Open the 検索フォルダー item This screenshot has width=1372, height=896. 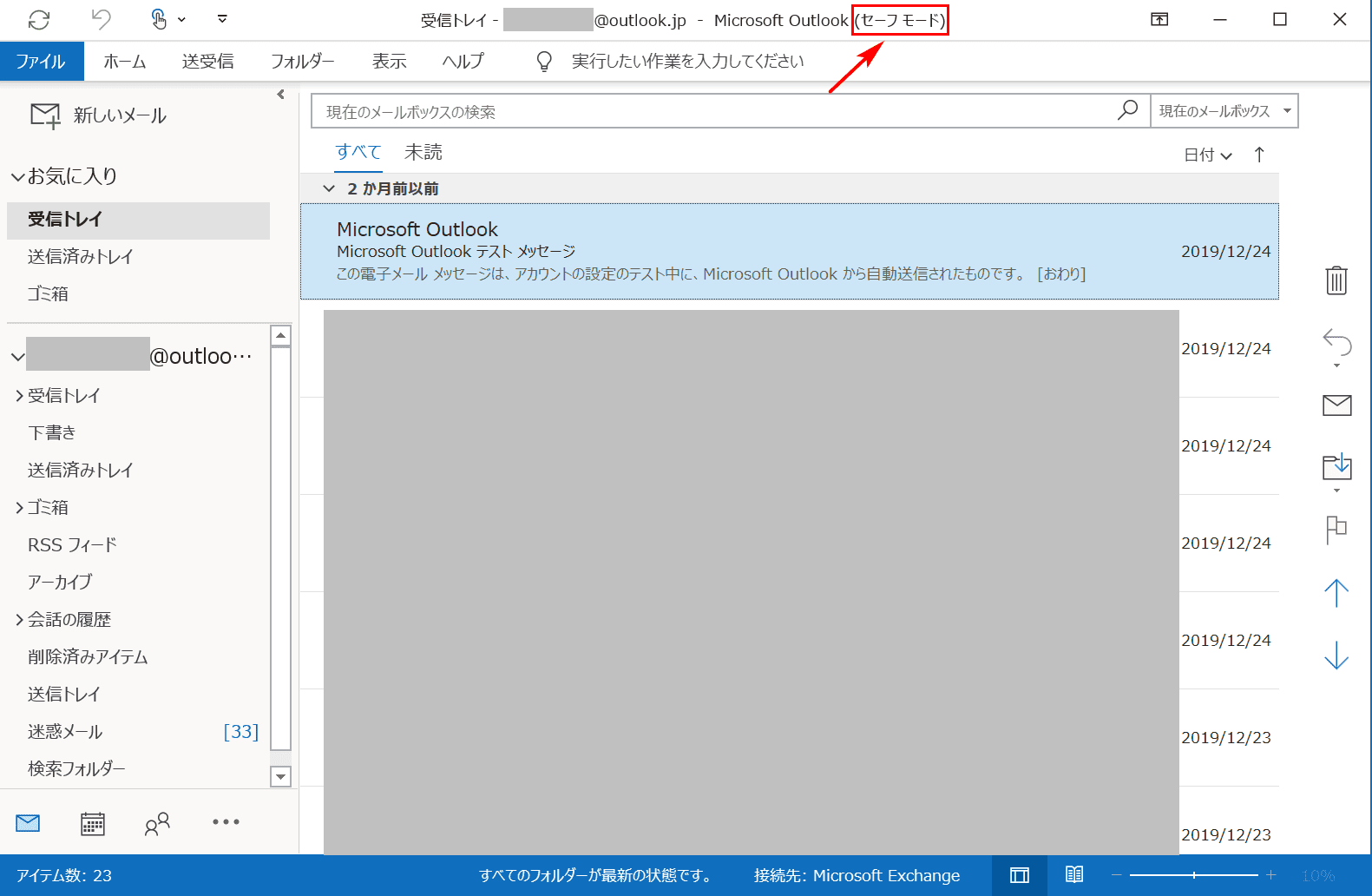(x=76, y=769)
